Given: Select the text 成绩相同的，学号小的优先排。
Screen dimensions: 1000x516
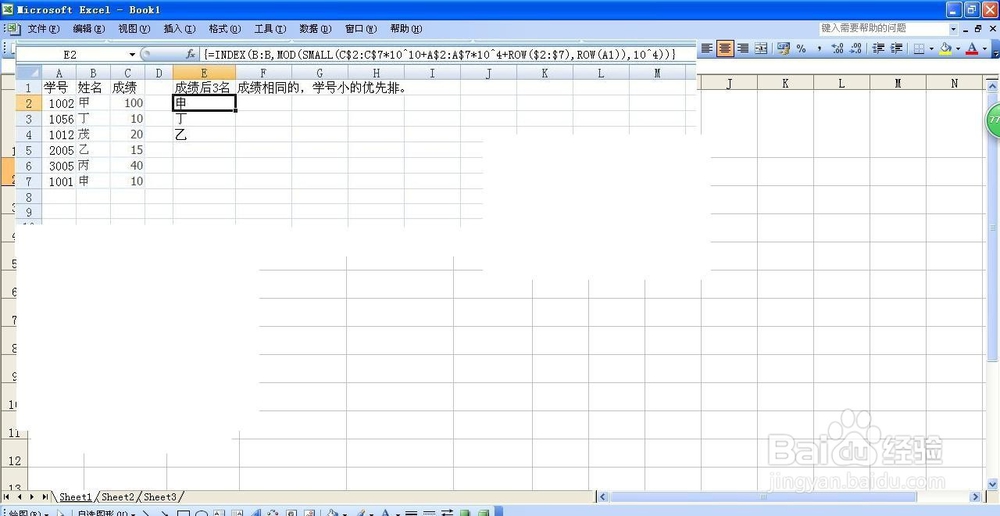Looking at the screenshot, I should pyautogui.click(x=321, y=87).
